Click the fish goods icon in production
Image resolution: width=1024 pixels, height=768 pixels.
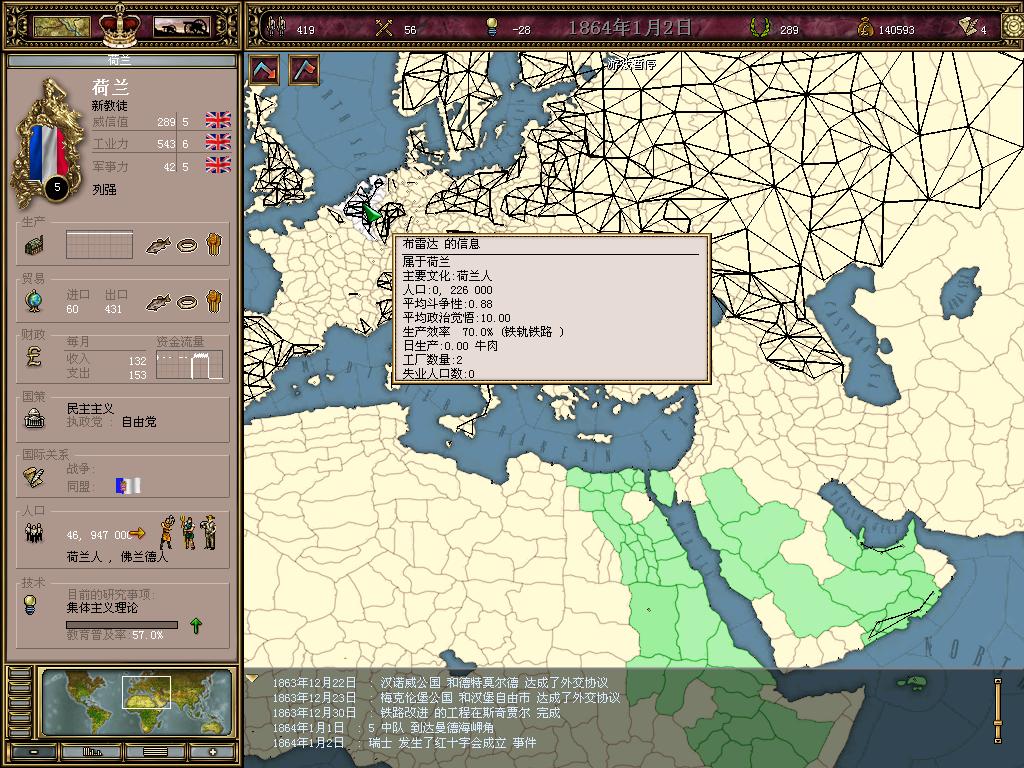click(x=158, y=246)
